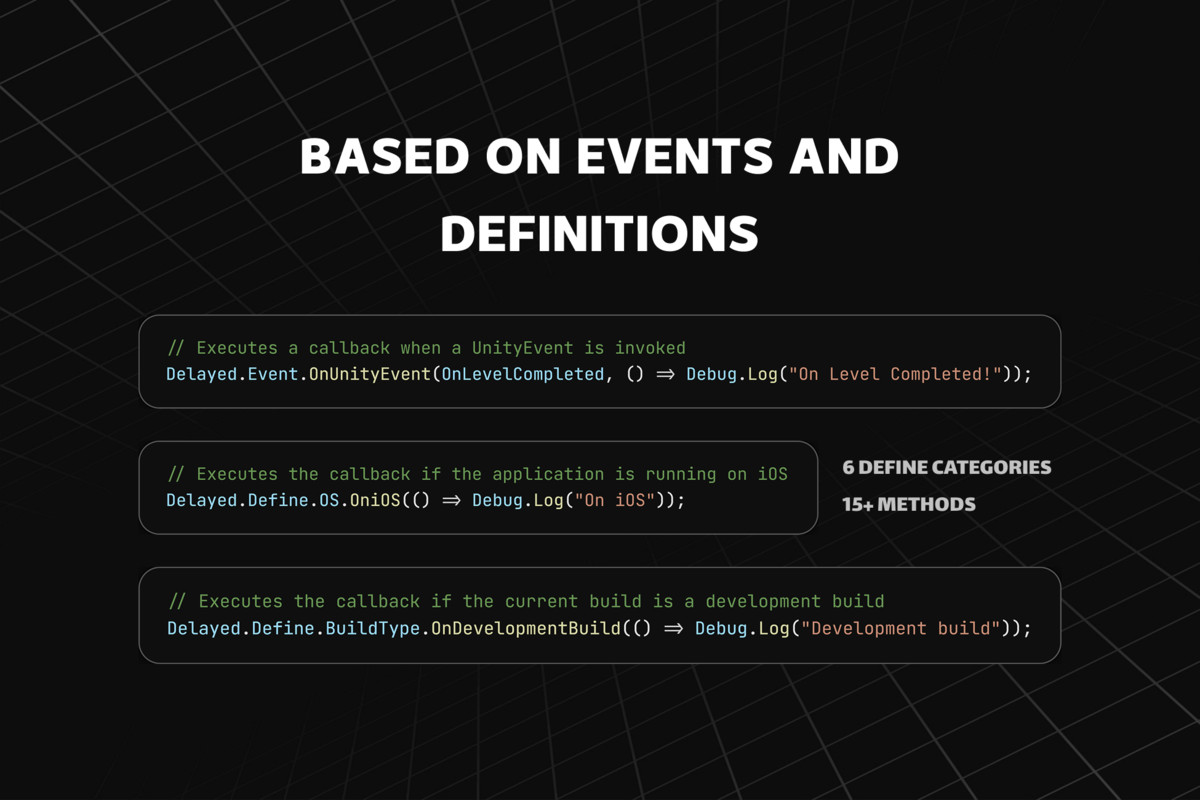Select the iOS code snippet box
1200x800 pixels.
click(x=478, y=488)
